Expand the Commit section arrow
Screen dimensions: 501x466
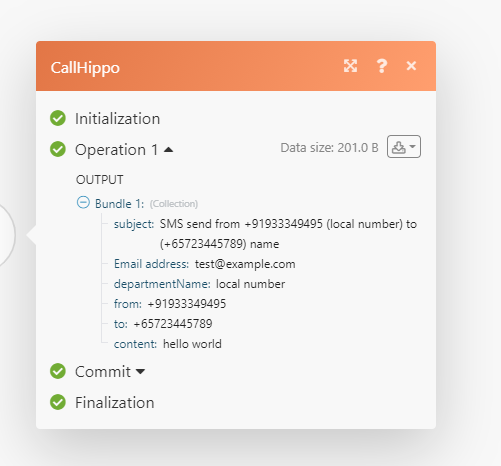click(141, 371)
